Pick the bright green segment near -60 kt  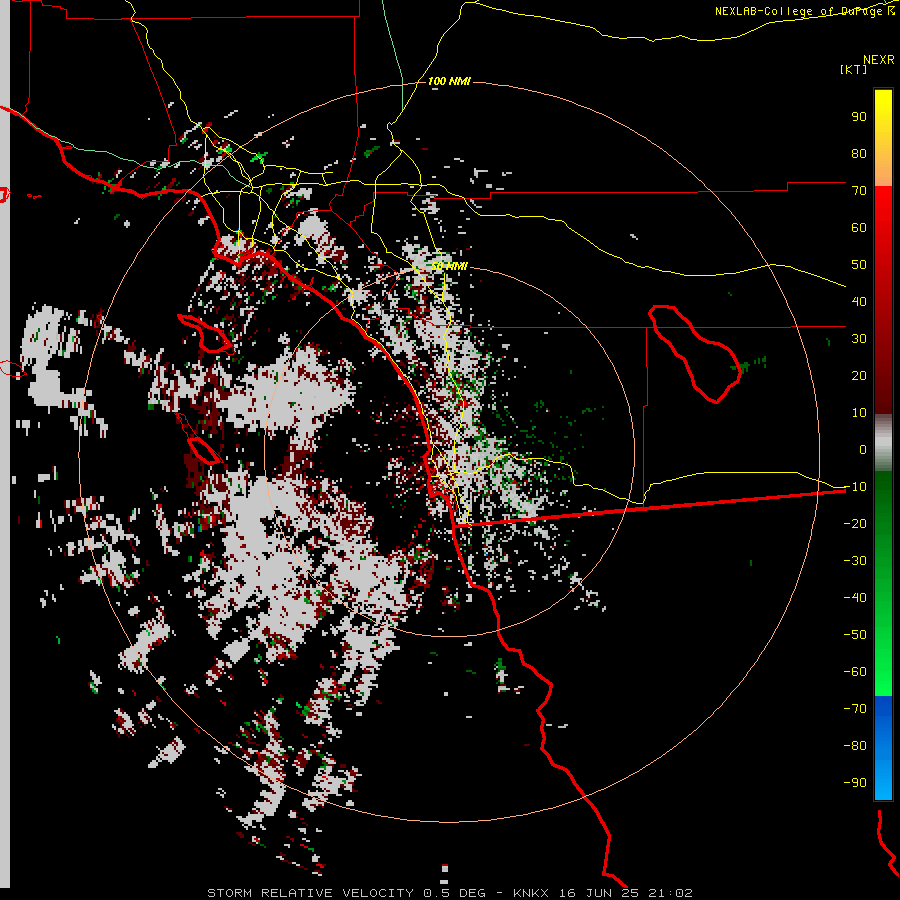[x=883, y=672]
